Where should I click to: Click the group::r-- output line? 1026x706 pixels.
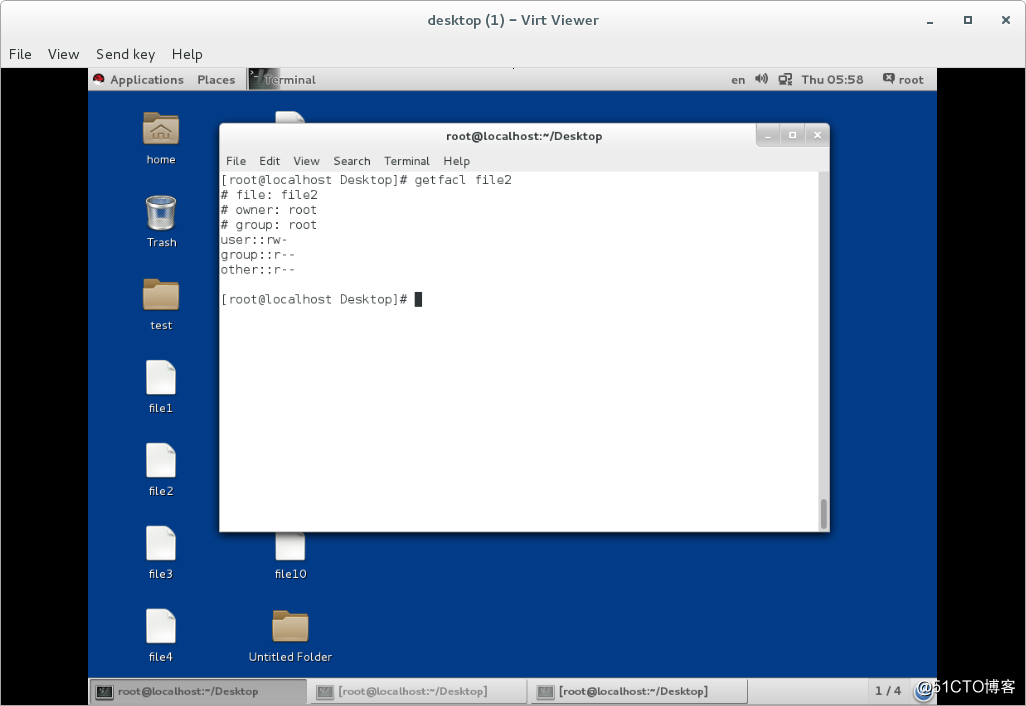click(258, 255)
